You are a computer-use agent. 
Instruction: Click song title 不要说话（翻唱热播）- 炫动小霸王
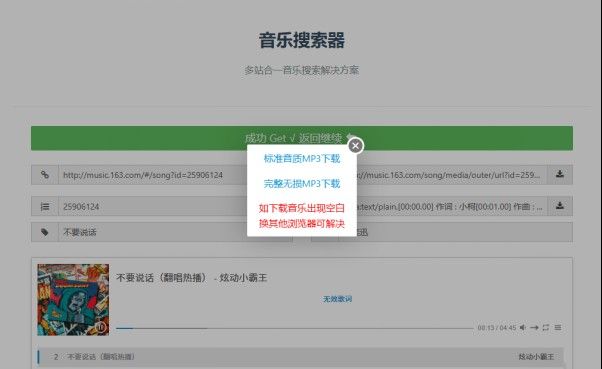click(x=191, y=278)
